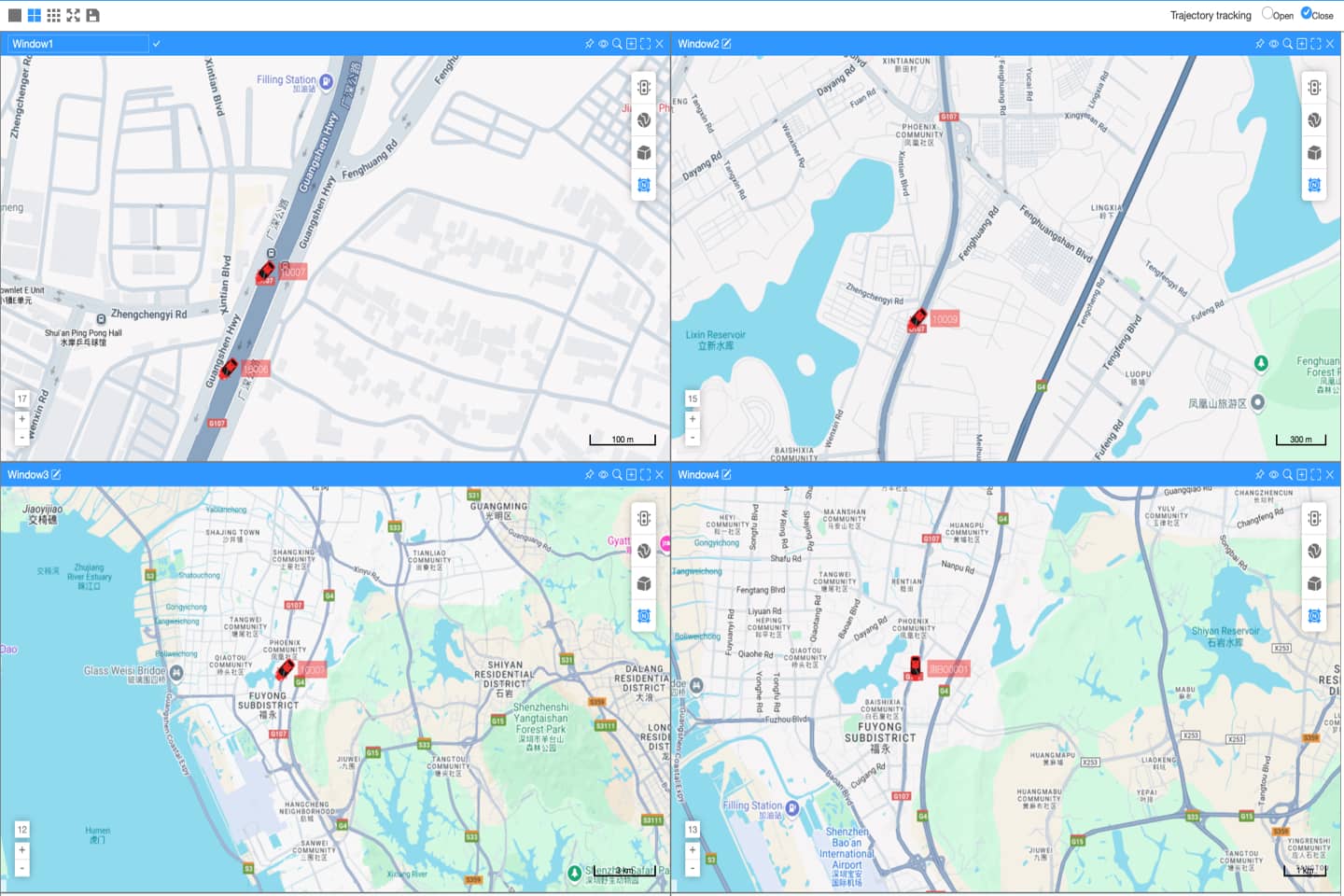Viewport: 1344px width, 896px height.
Task: Select vehicle marker 10006 in Window1
Action: click(229, 369)
